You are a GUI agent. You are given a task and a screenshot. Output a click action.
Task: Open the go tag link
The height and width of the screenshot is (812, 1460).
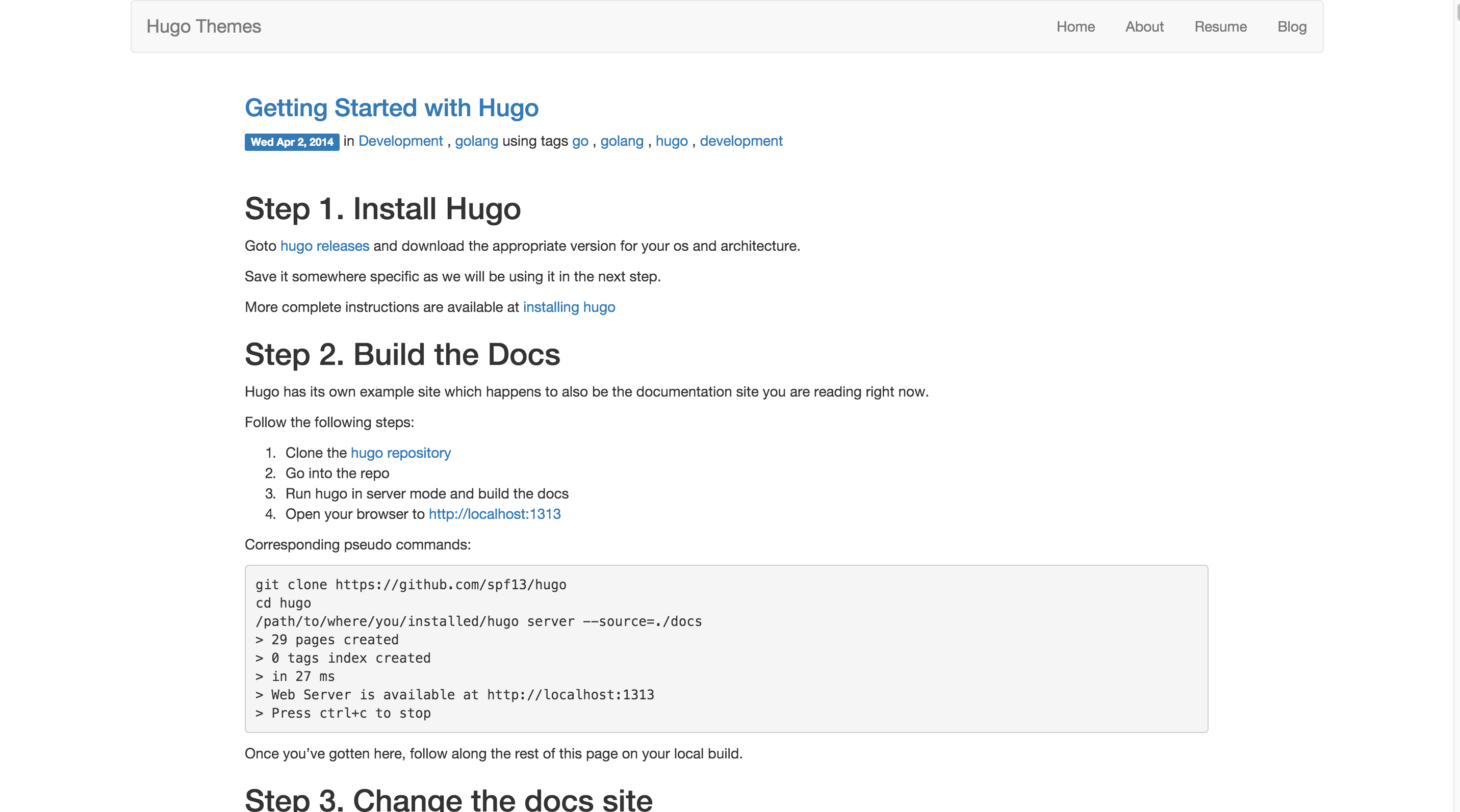tap(580, 141)
